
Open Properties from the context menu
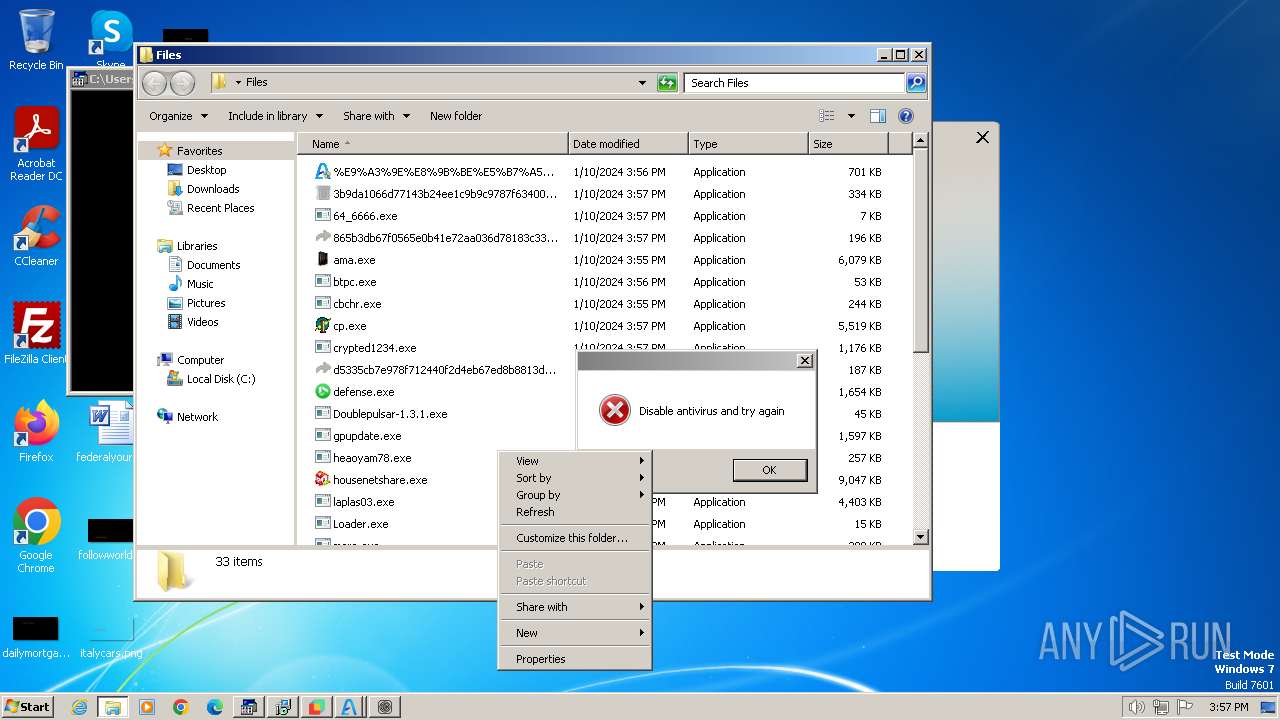pyautogui.click(x=575, y=659)
